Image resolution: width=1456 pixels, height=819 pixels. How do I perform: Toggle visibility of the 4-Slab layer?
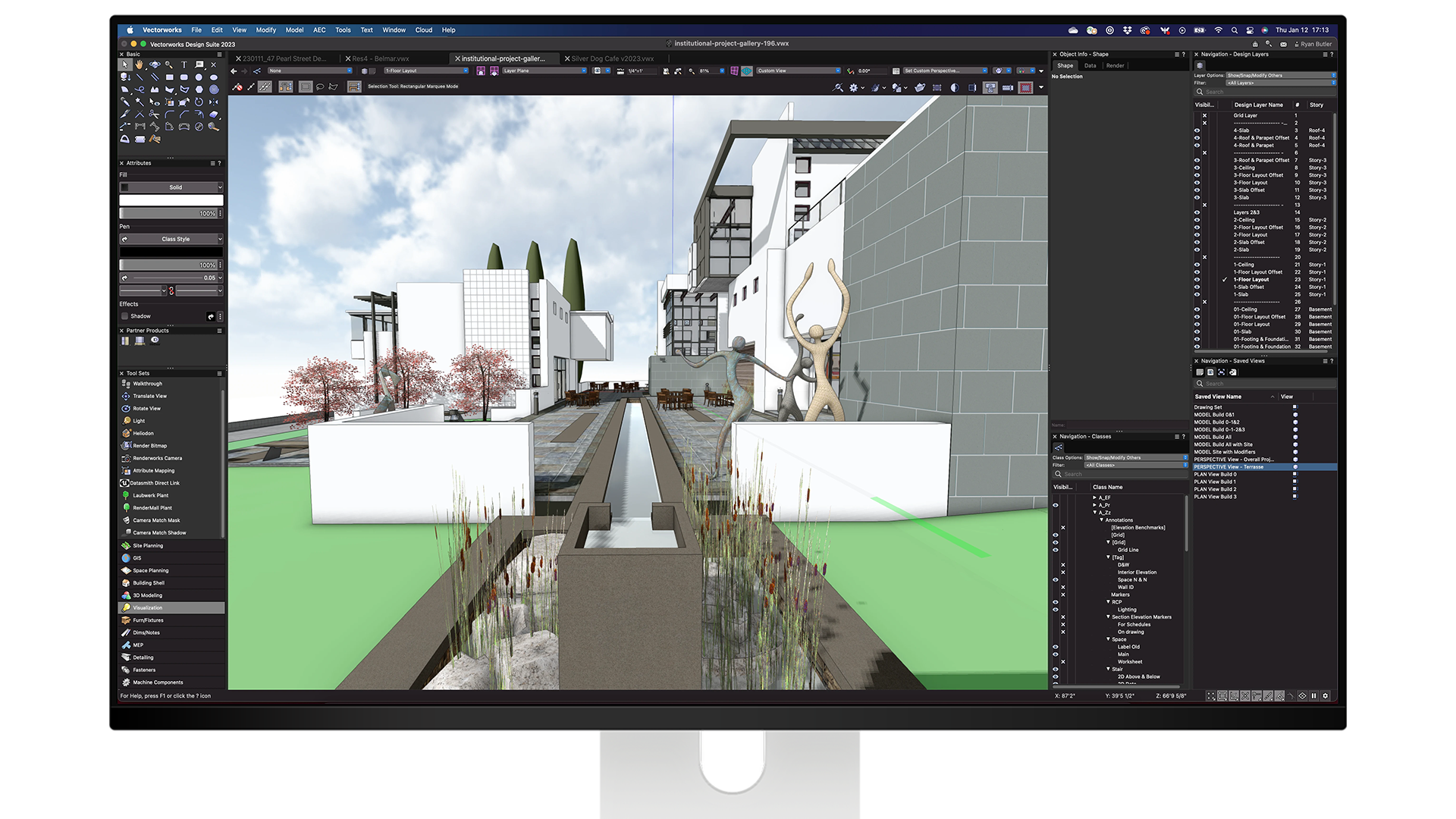(1197, 130)
